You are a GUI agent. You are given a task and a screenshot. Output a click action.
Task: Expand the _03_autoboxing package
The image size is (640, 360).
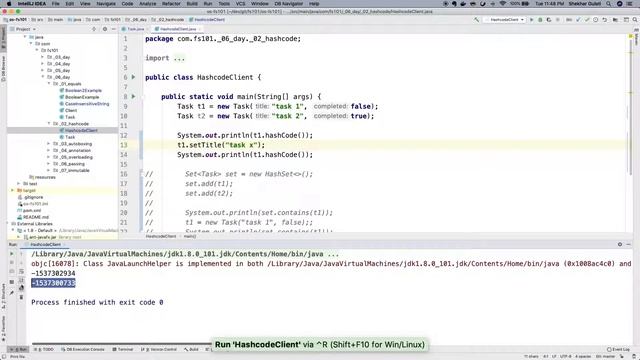pos(49,144)
